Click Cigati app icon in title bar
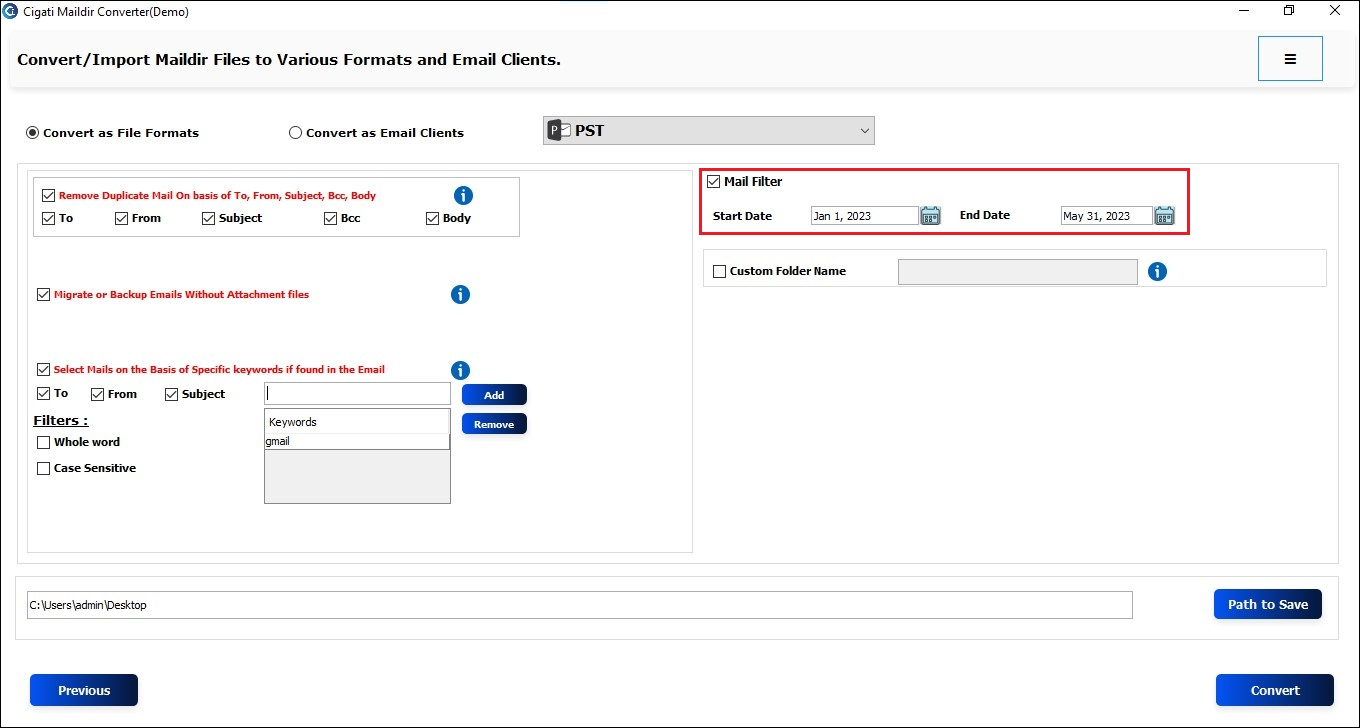This screenshot has height=728, width=1360. tap(10, 12)
